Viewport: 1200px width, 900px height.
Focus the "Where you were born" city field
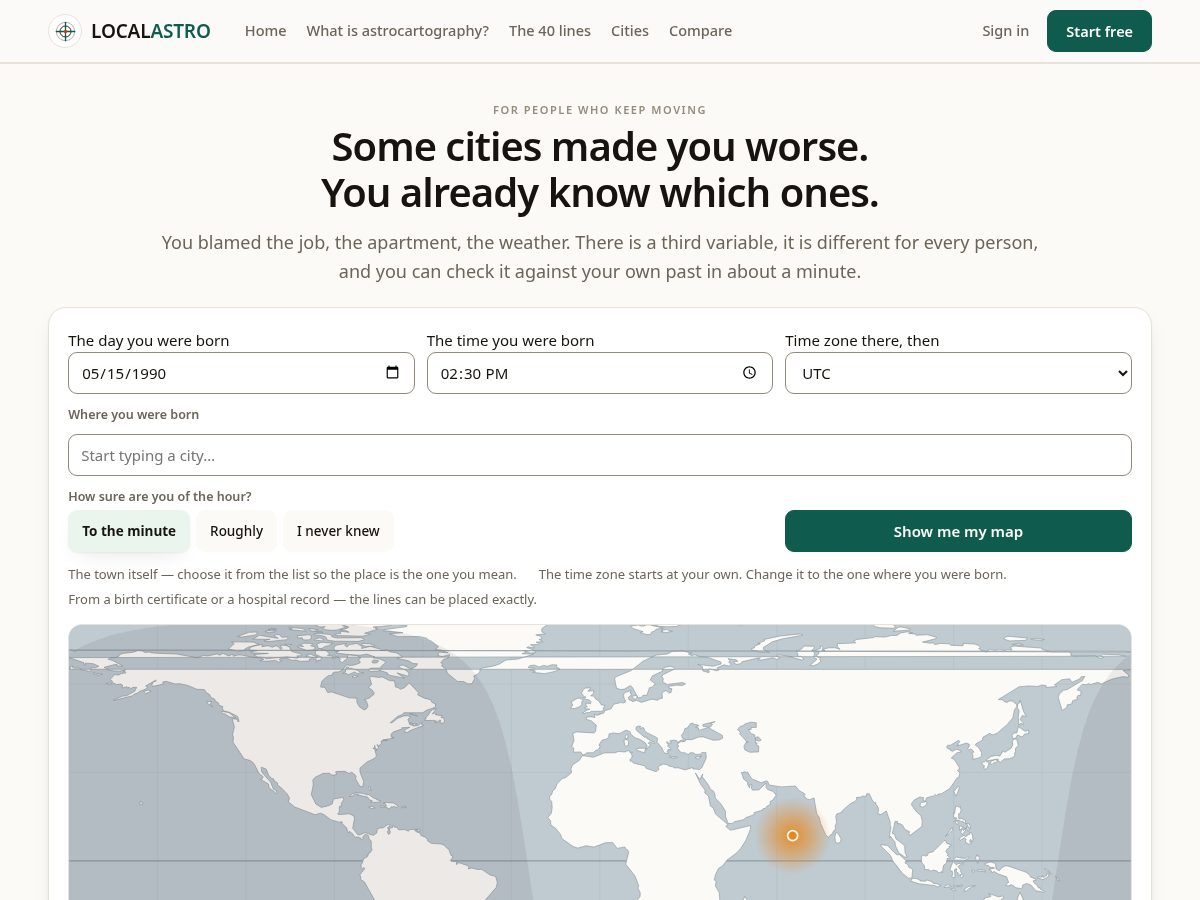[x=600, y=455]
